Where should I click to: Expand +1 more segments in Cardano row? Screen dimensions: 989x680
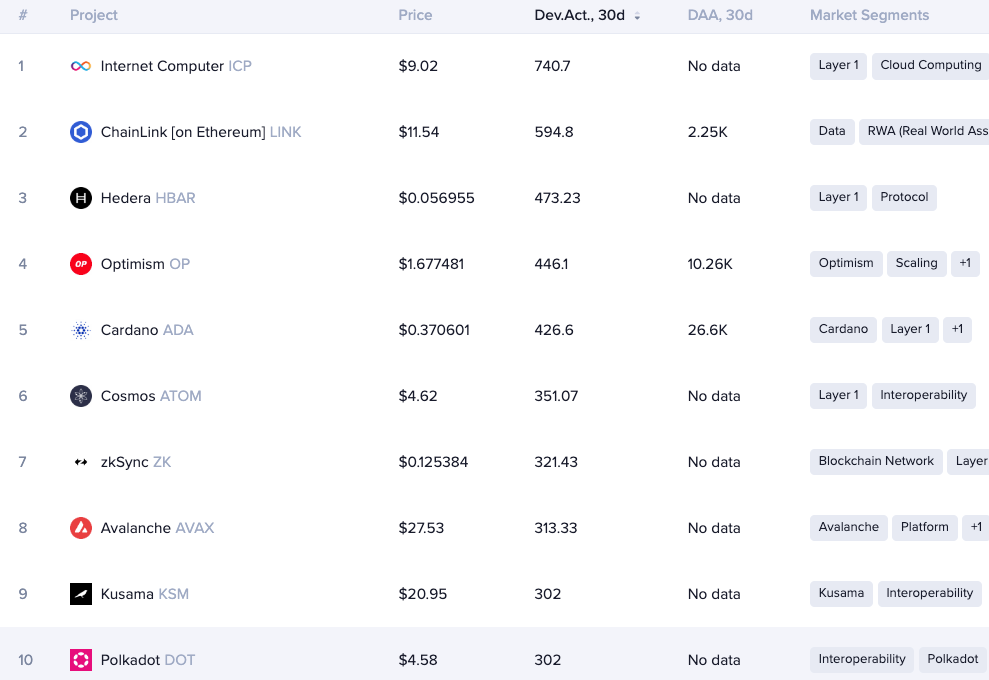(x=957, y=329)
